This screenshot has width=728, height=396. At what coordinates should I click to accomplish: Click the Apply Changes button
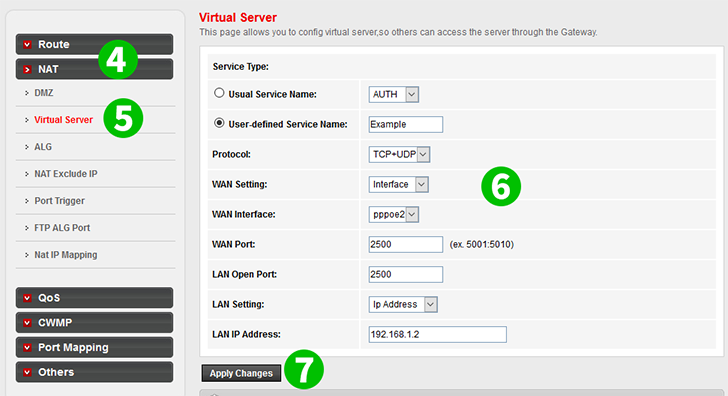coord(241,373)
